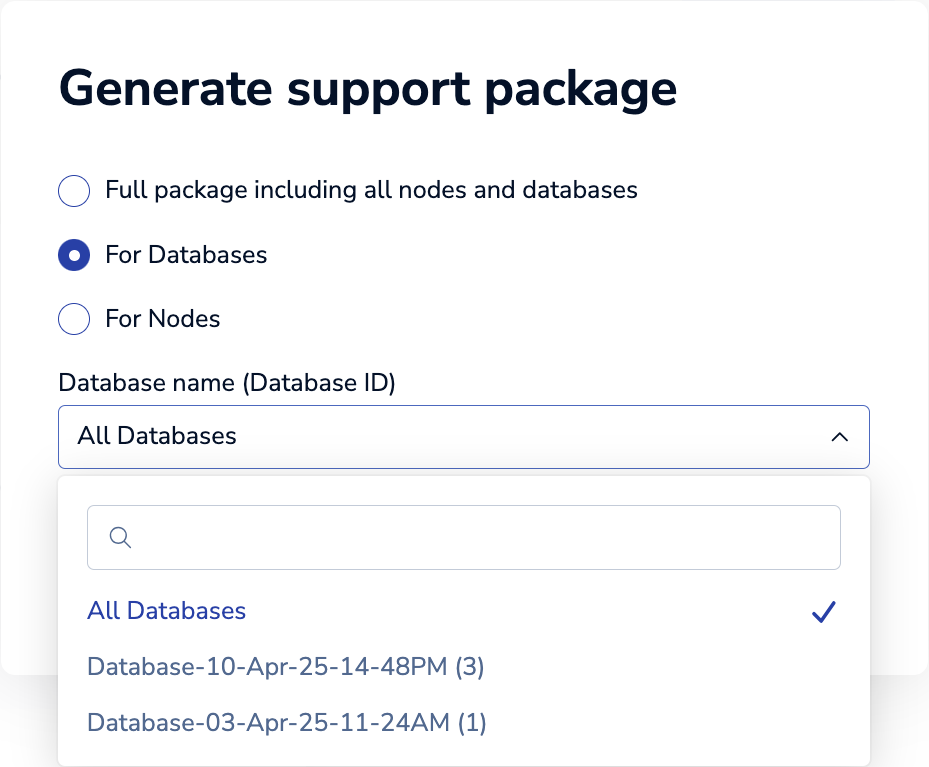The width and height of the screenshot is (929, 767).
Task: Expand the database selection list
Action: point(464,436)
